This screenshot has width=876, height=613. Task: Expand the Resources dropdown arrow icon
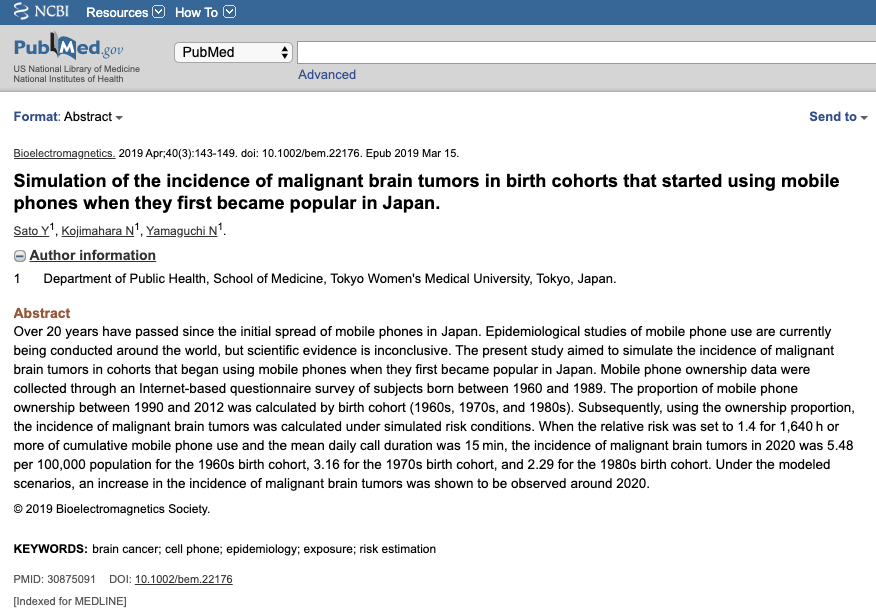click(x=159, y=12)
